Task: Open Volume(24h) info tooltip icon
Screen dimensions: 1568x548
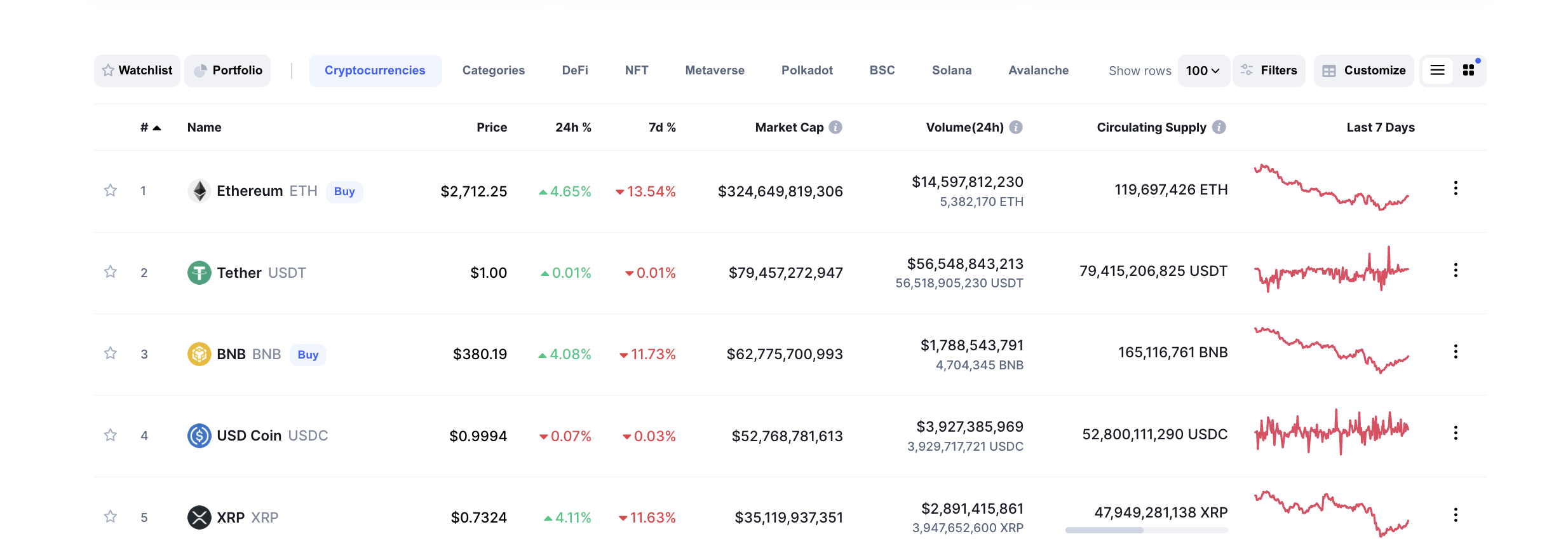Action: (x=1016, y=127)
